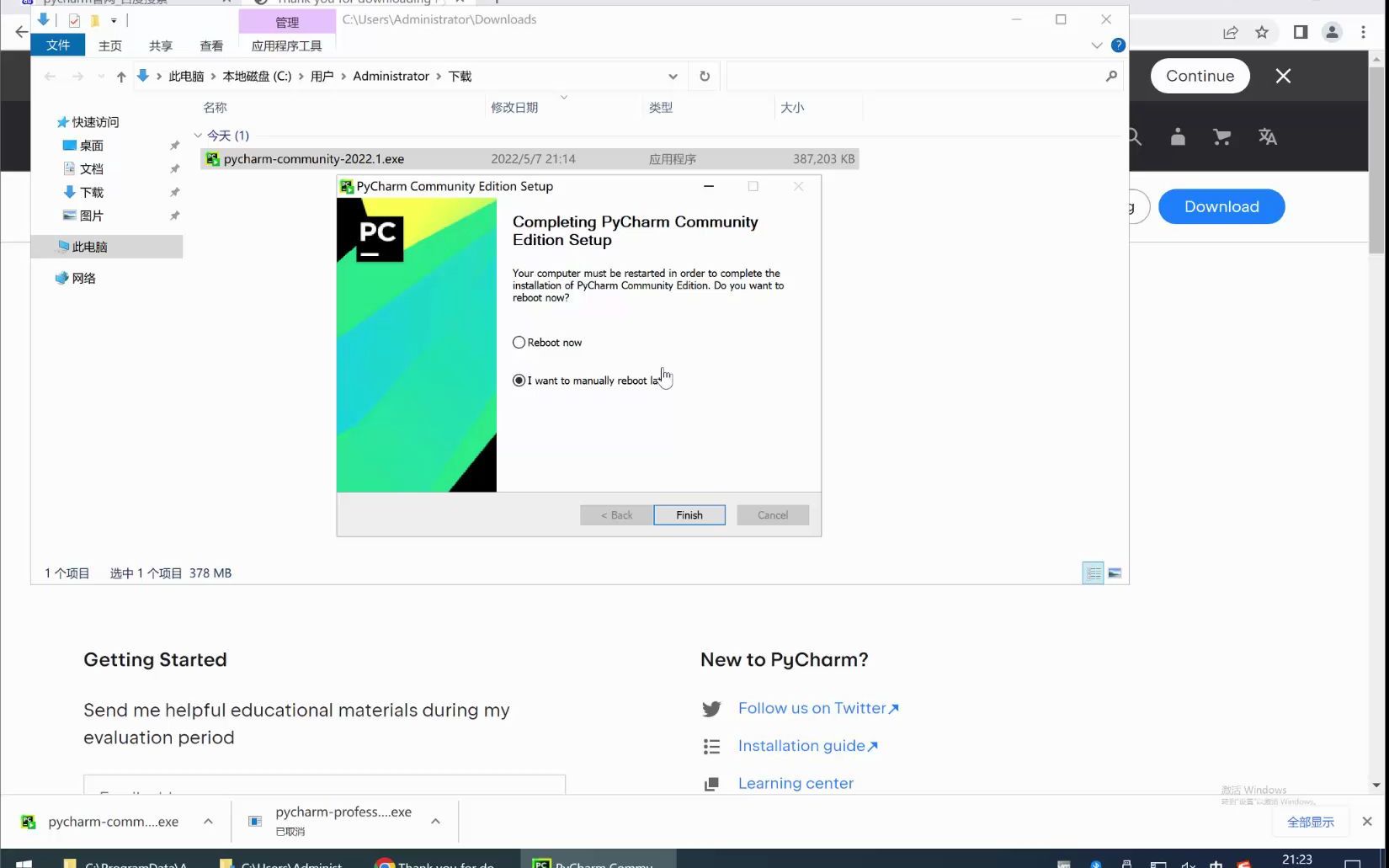Open the 文件 ribbon tab in Explorer
The image size is (1389, 868).
[x=58, y=45]
